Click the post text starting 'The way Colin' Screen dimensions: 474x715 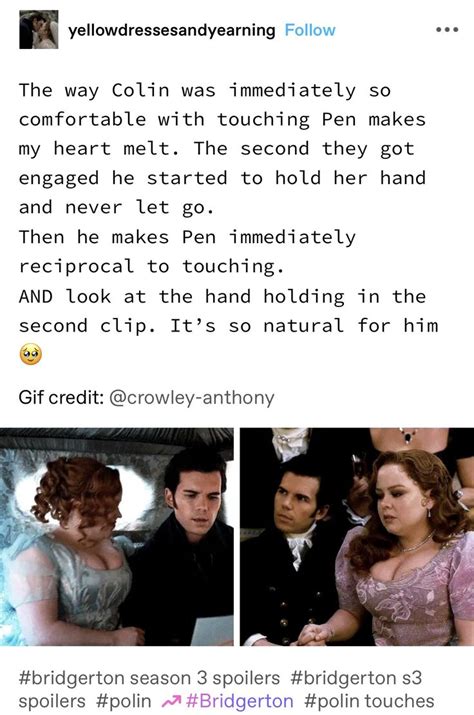click(222, 149)
